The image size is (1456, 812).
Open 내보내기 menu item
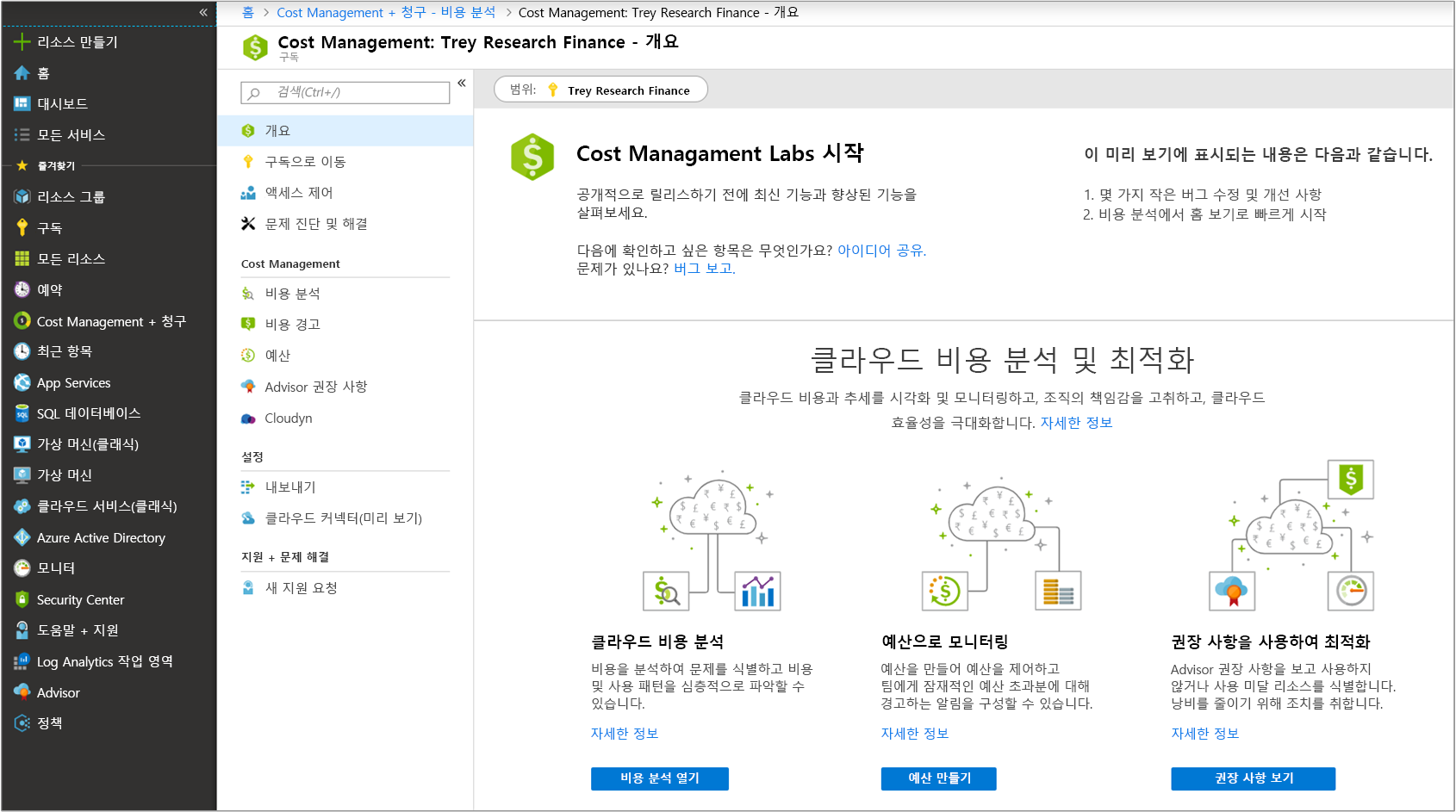click(345, 487)
